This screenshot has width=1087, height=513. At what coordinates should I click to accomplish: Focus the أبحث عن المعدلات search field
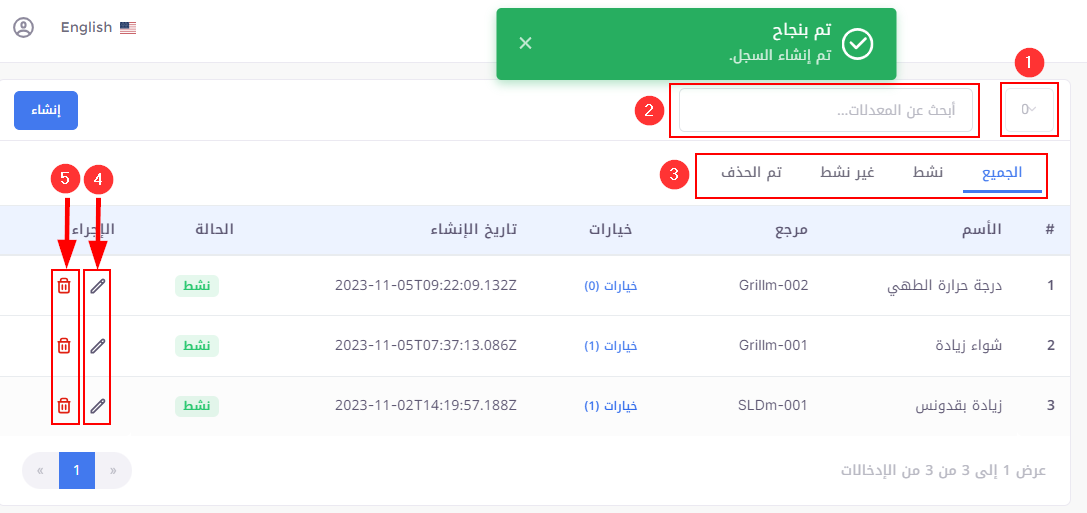(x=826, y=110)
